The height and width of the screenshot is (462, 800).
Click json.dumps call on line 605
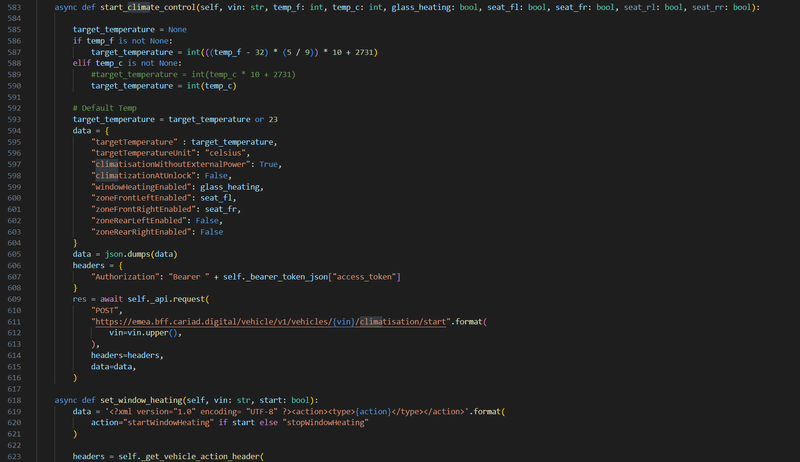coord(141,254)
